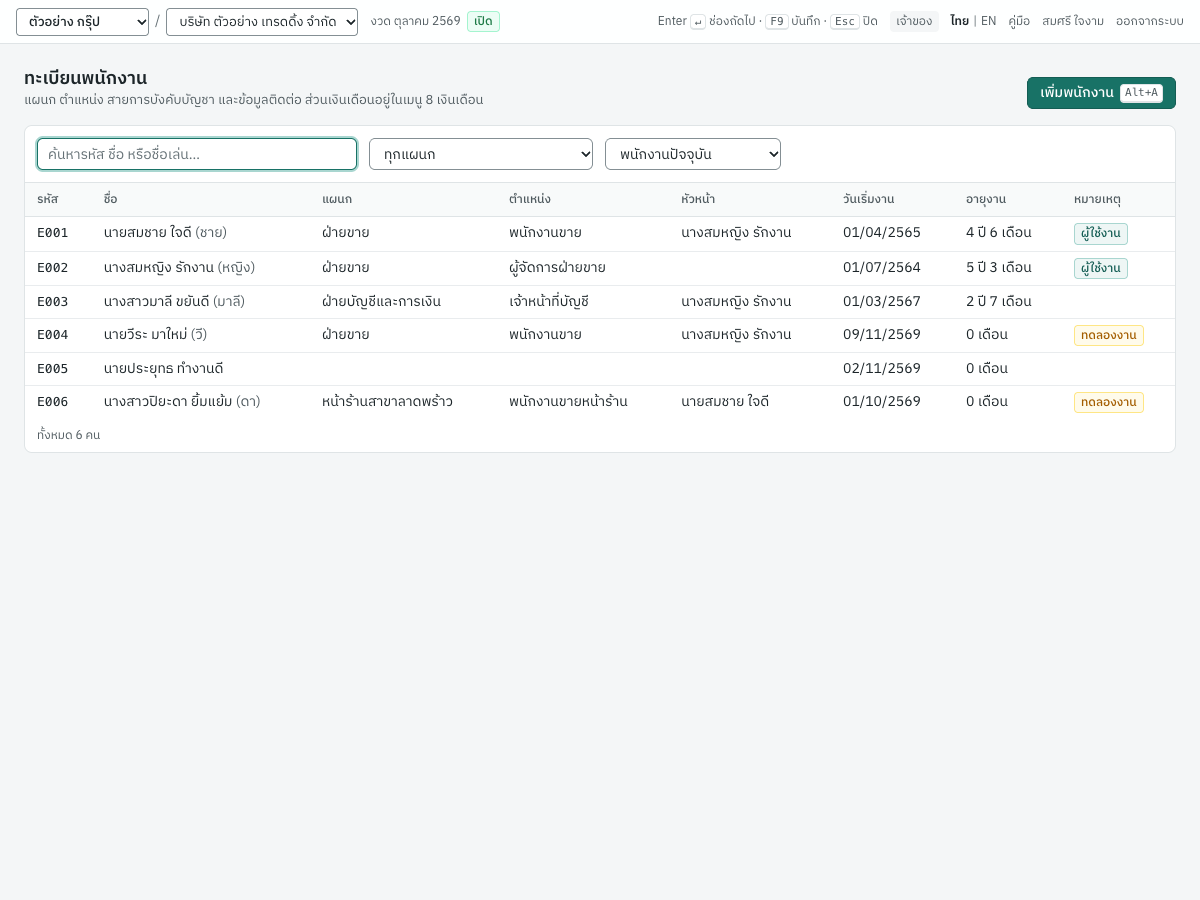The height and width of the screenshot is (900, 1200).
Task: Select employee code E002
Action: (53, 268)
